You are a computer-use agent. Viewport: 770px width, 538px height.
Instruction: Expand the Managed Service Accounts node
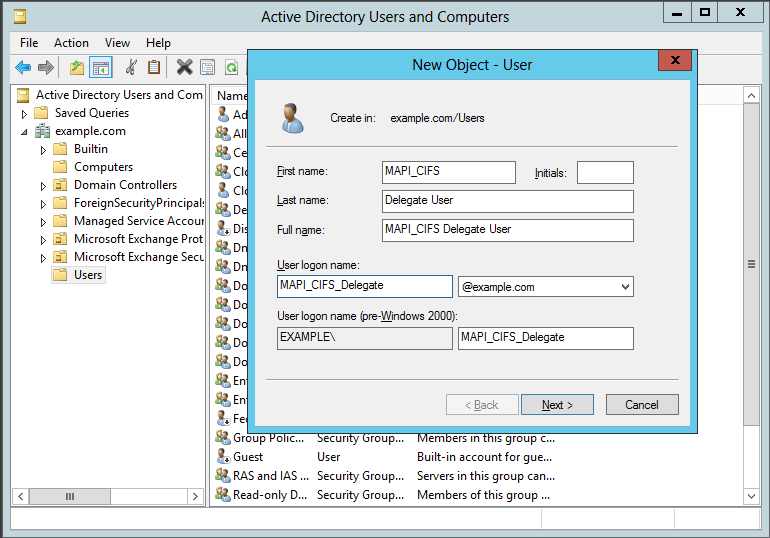pos(43,222)
